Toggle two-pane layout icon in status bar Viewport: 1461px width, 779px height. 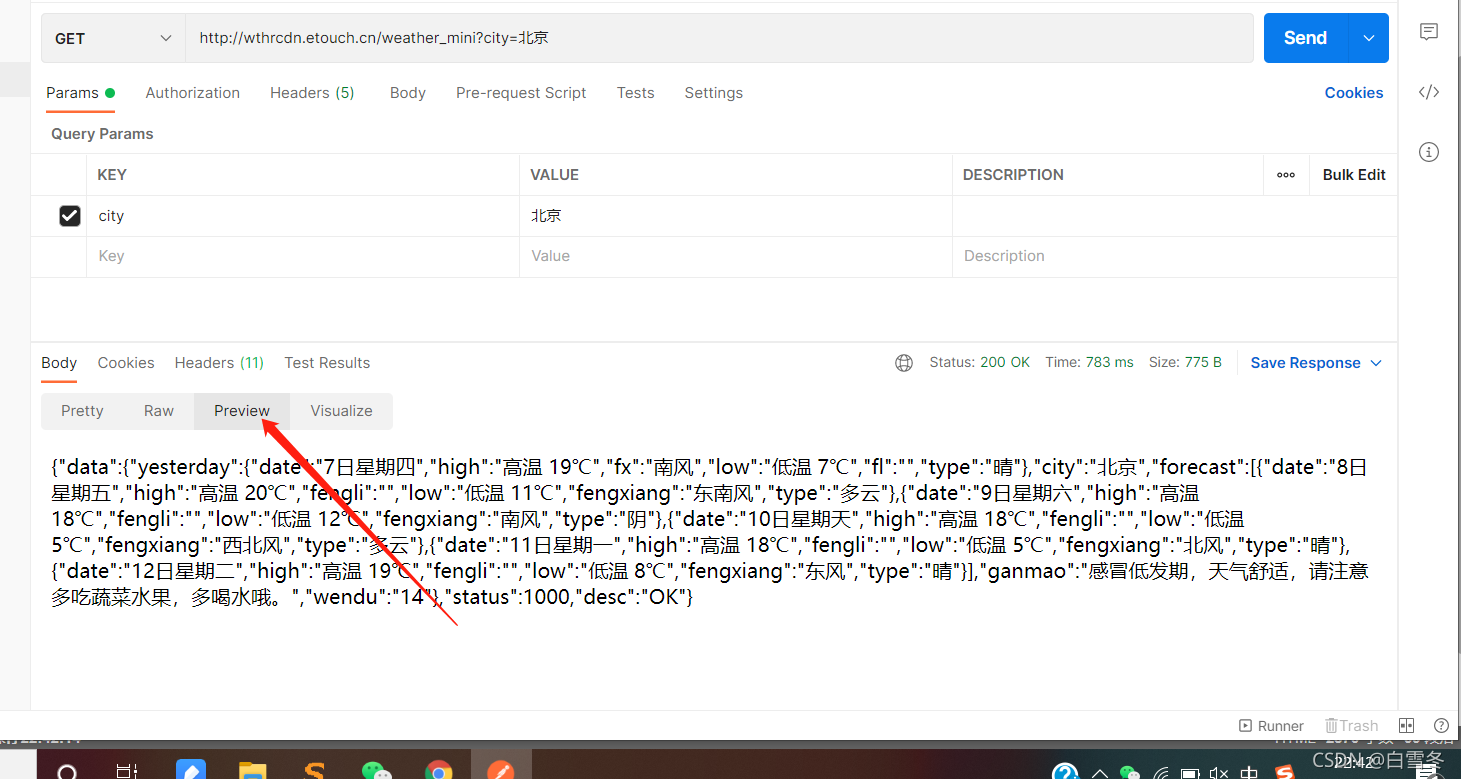click(x=1406, y=726)
